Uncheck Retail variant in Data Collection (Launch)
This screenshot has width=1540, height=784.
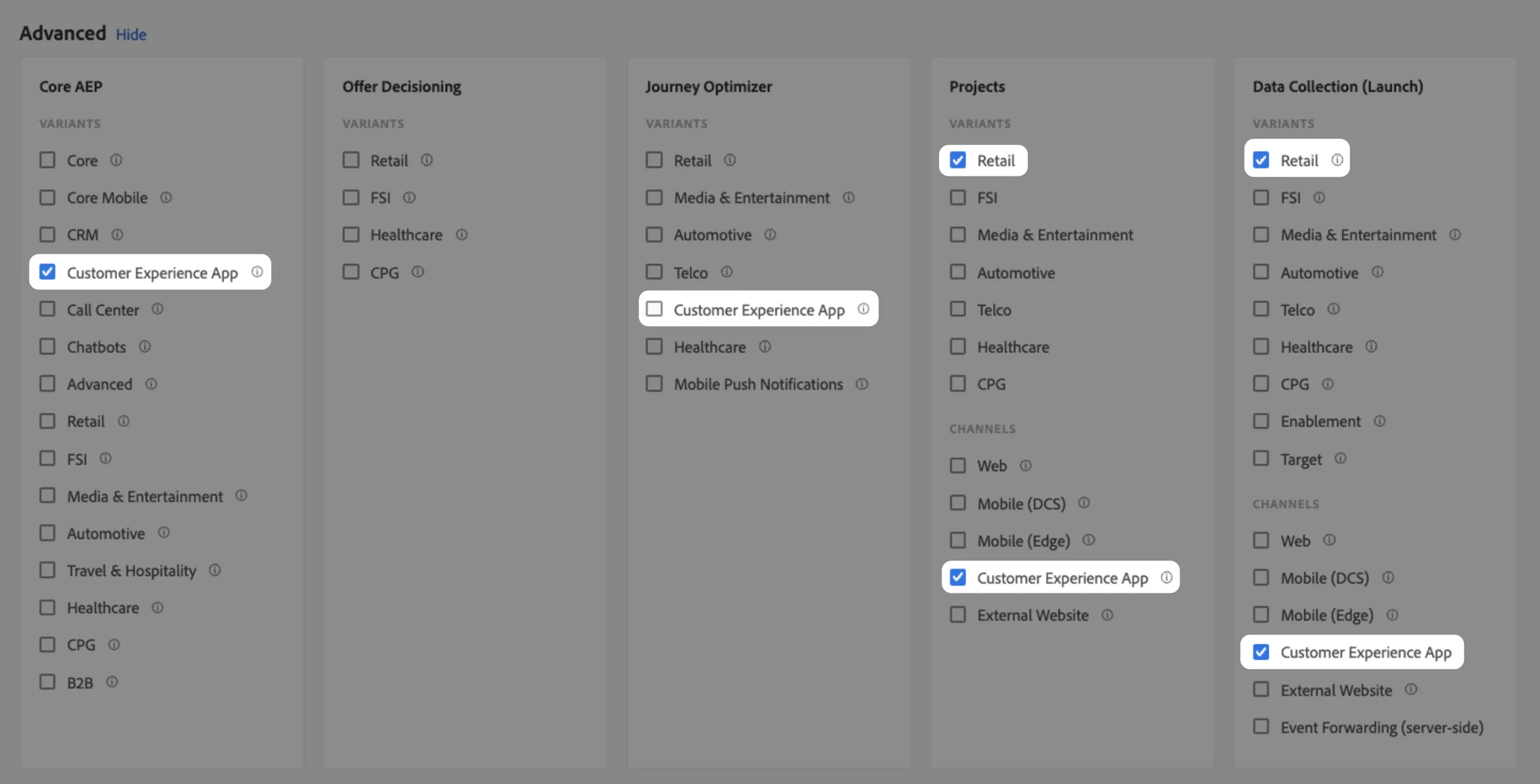(1261, 160)
